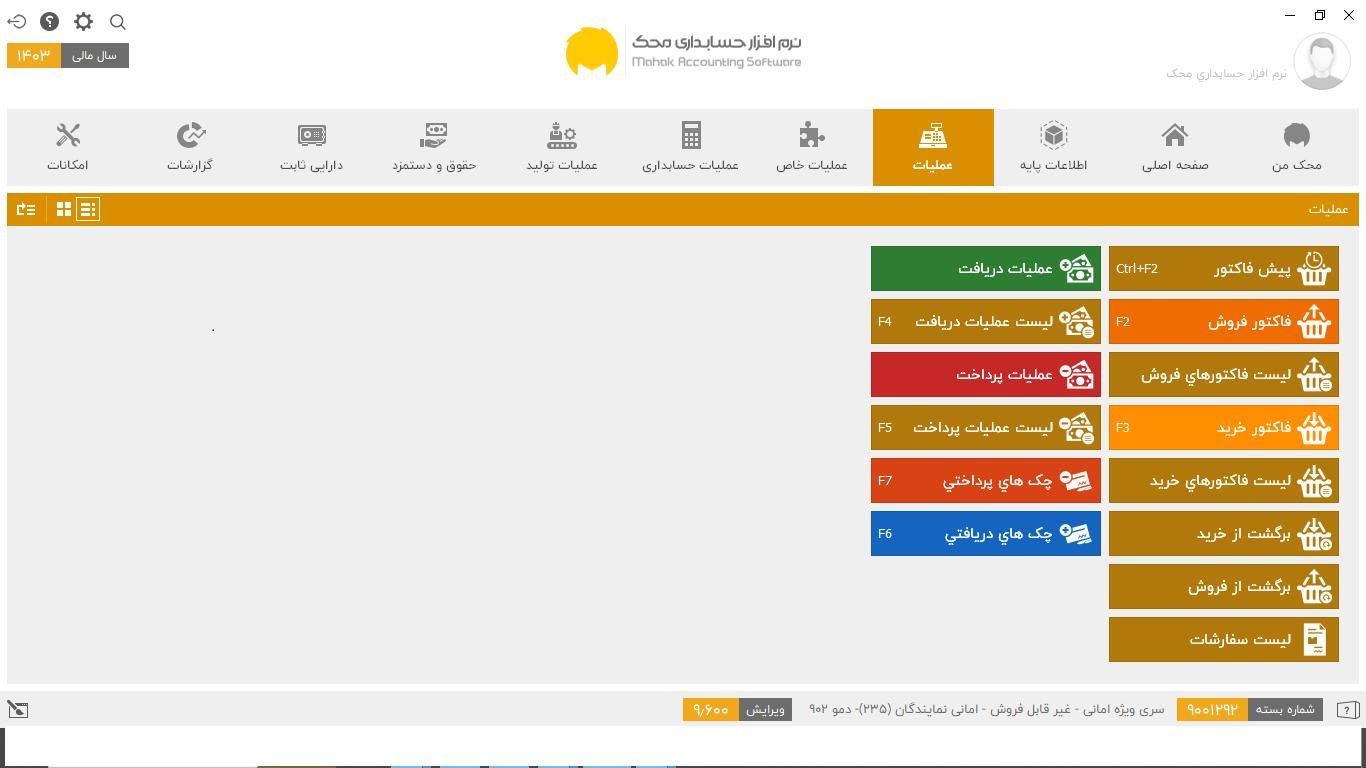Viewport: 1366px width, 768px height.
Task: Open برگشت از خرید label
Action: pos(1244,533)
